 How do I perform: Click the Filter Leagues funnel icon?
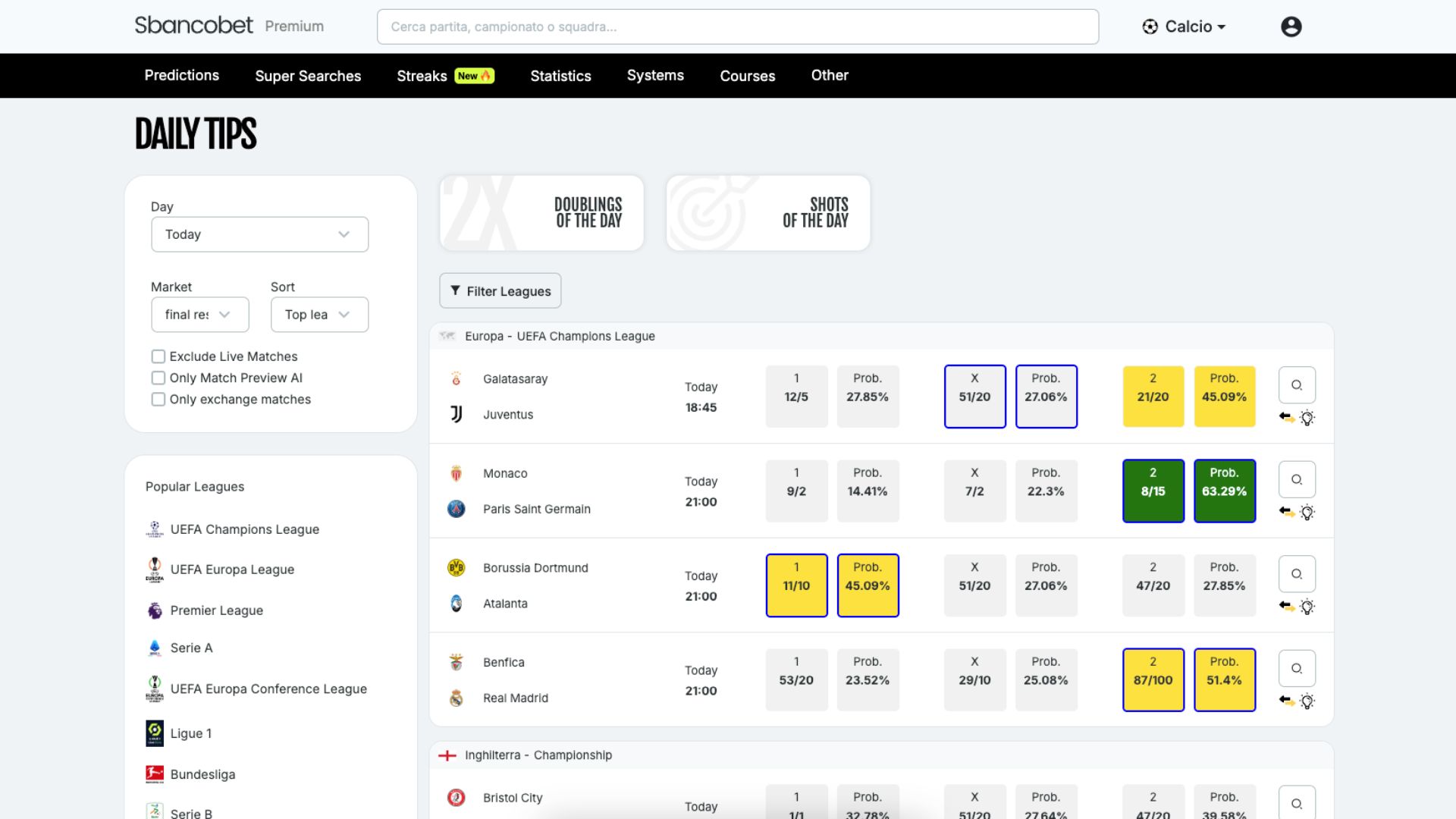(455, 290)
